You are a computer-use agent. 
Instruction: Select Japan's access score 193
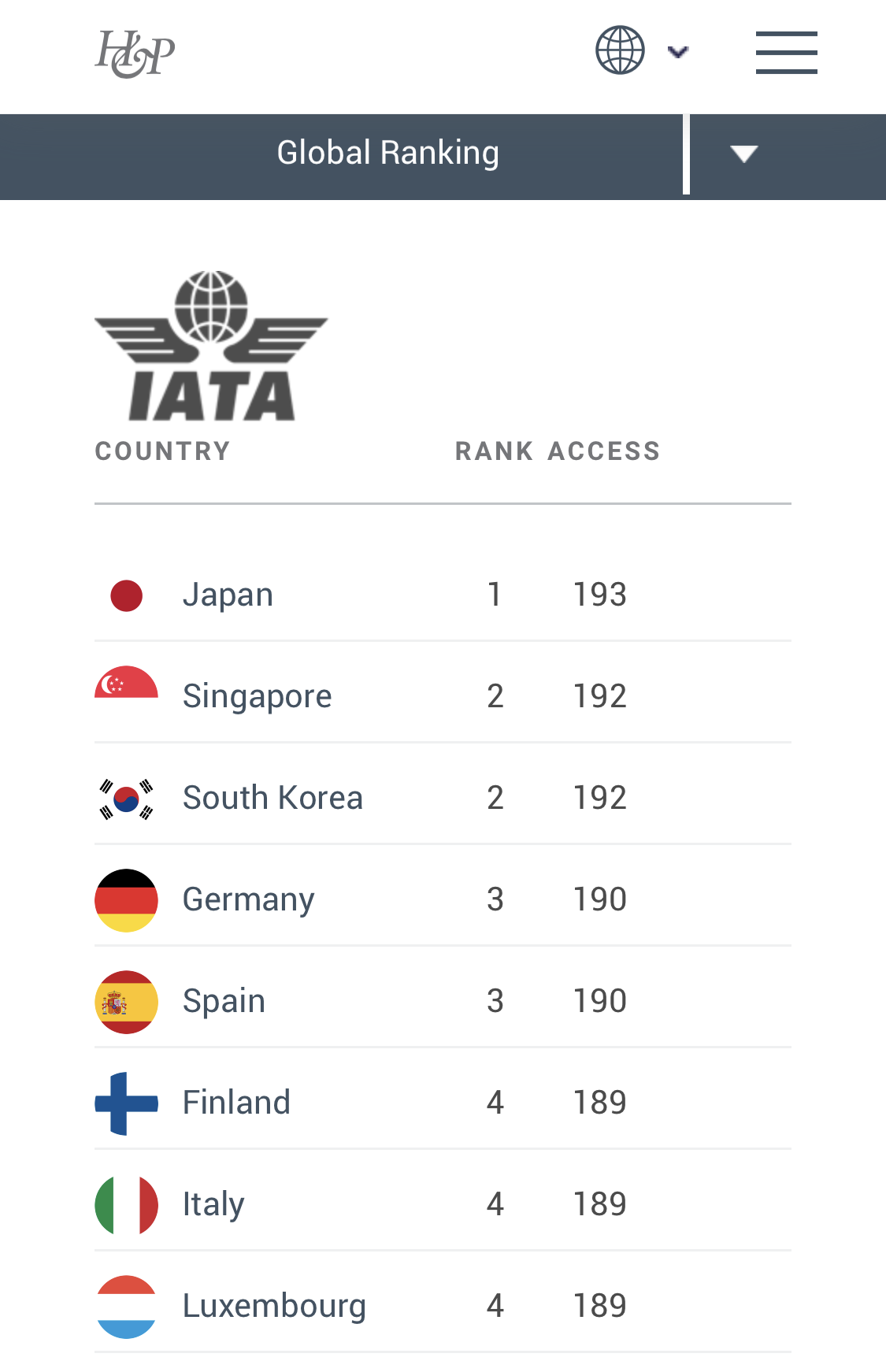[599, 595]
